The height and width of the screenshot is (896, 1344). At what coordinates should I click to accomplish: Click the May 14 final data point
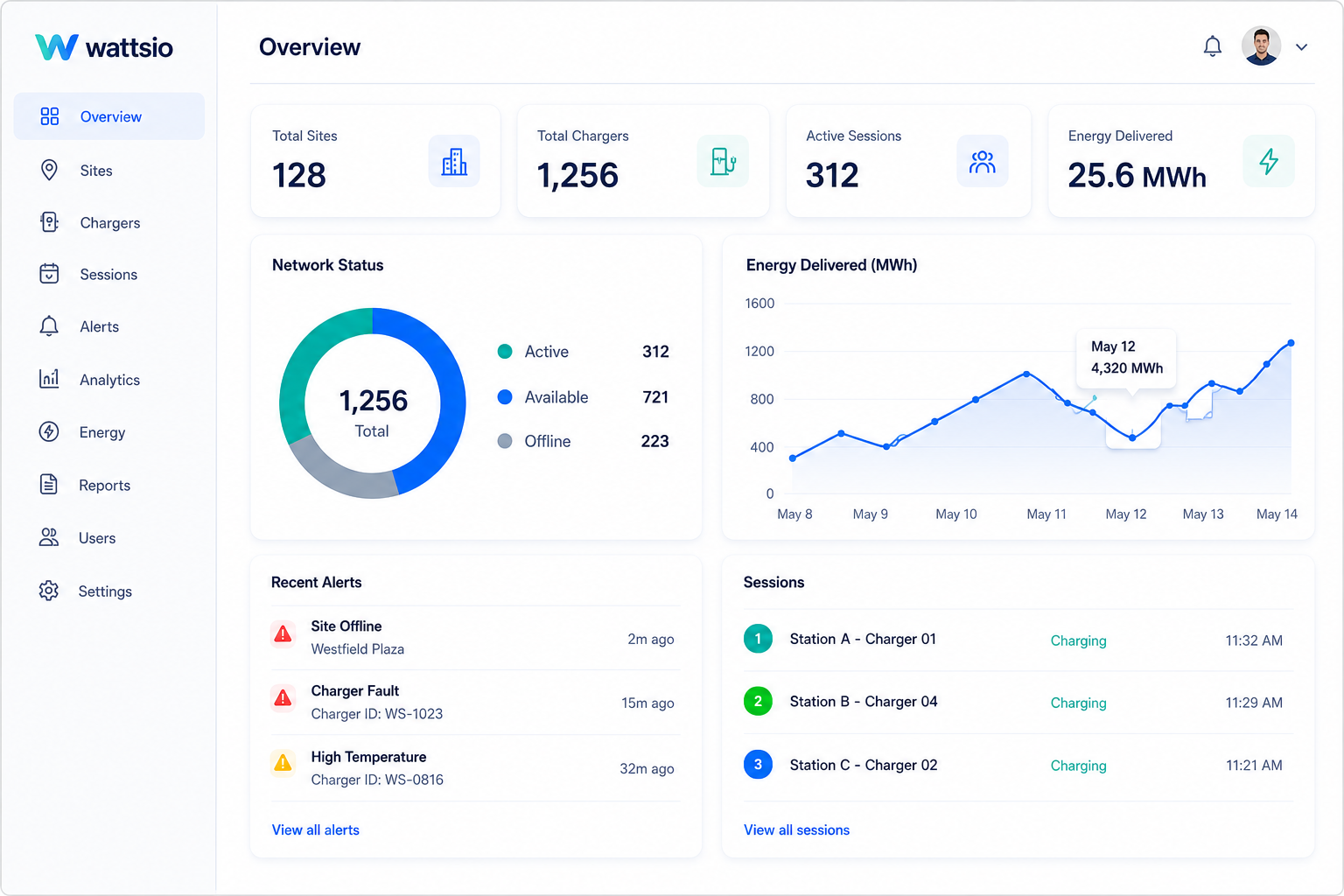click(1291, 343)
